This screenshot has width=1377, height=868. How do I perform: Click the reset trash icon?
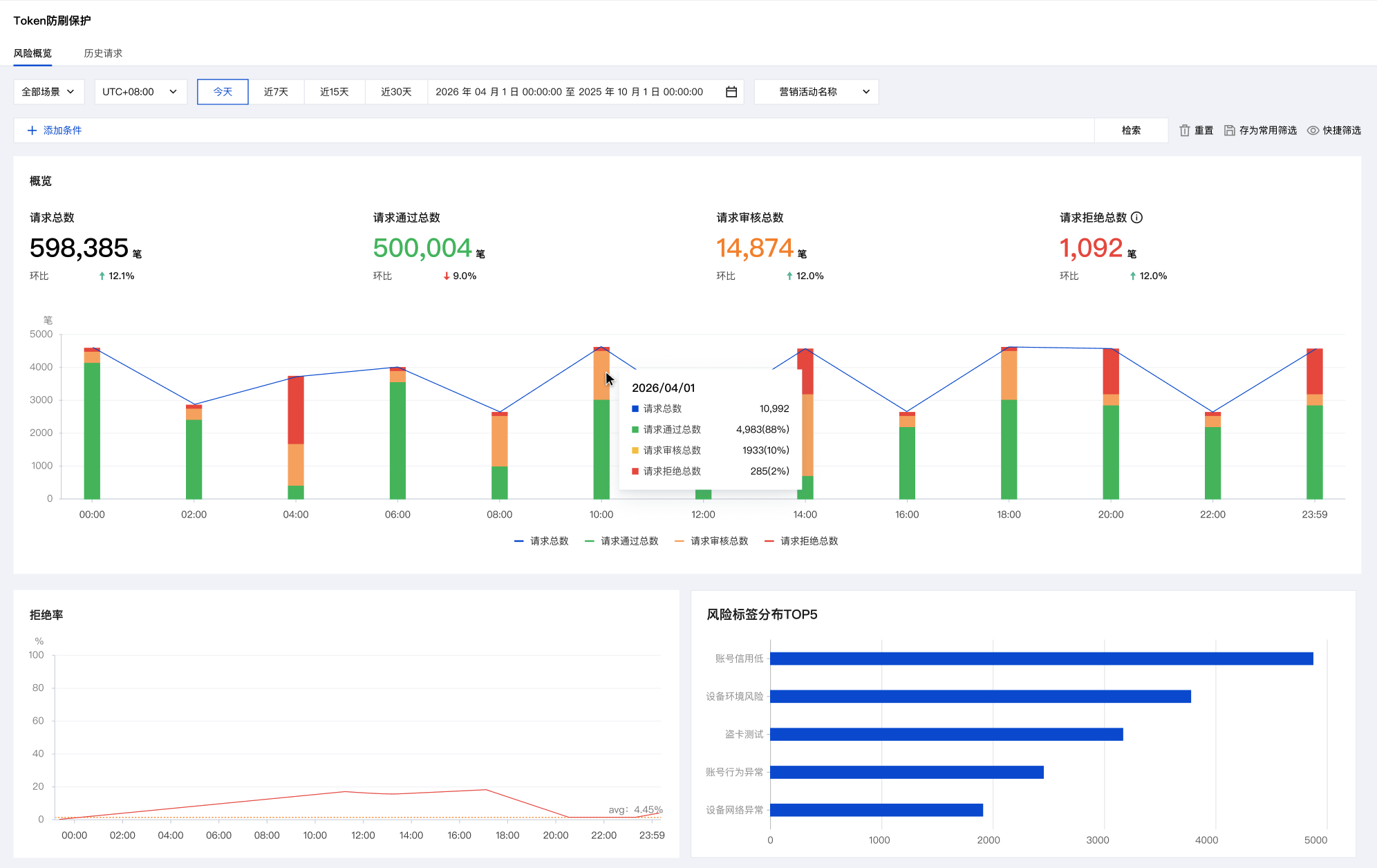(x=1184, y=131)
